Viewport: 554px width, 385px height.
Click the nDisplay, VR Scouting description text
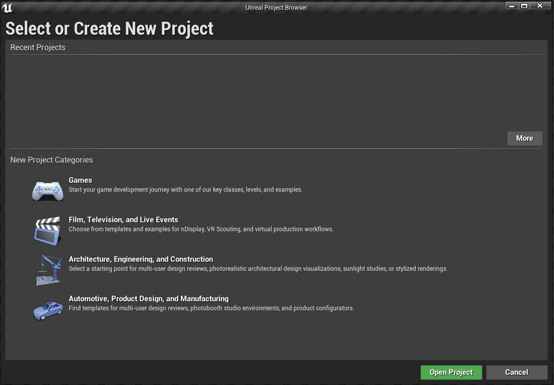[x=200, y=229]
